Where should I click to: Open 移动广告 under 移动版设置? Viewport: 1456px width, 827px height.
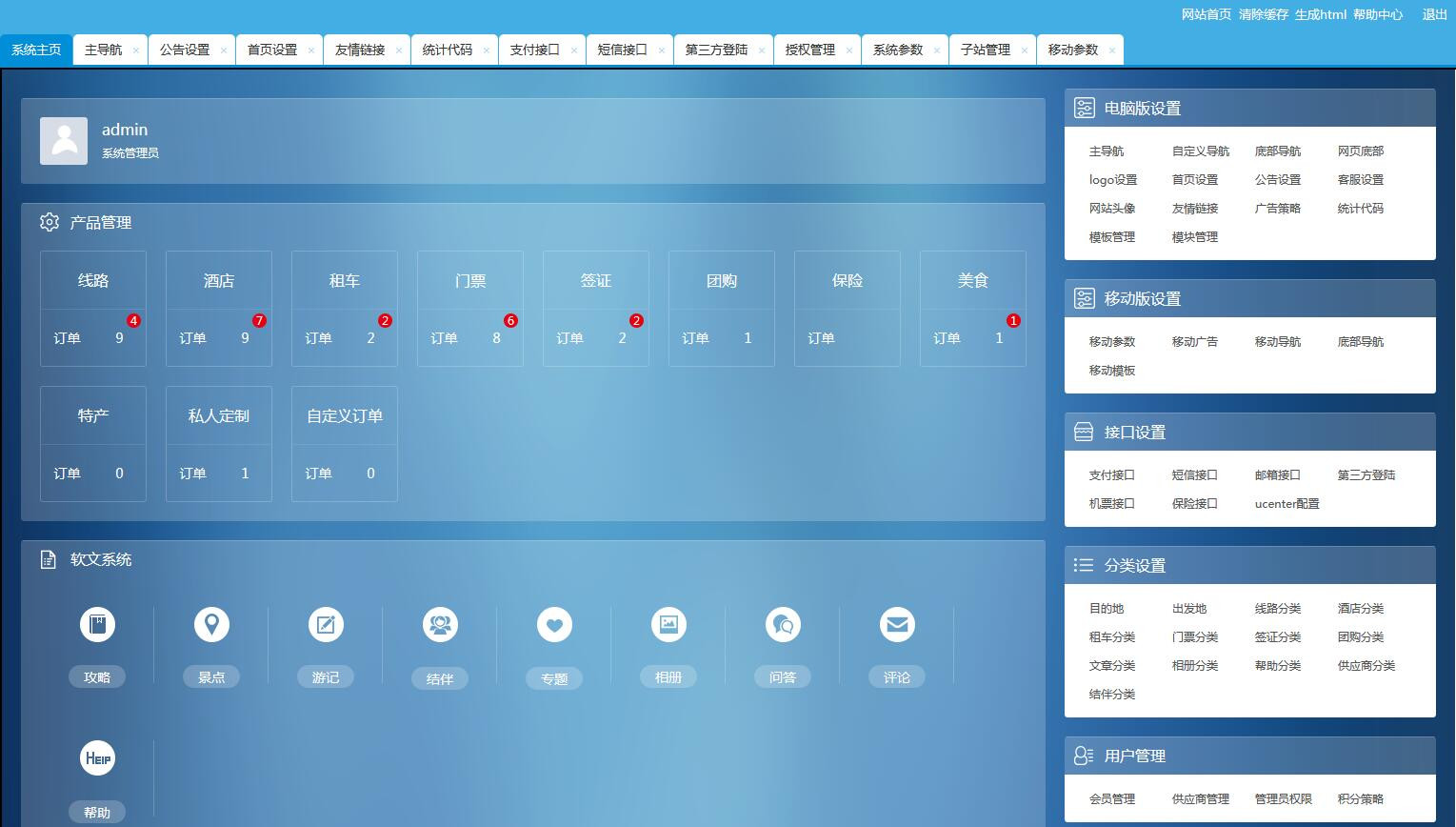(1195, 342)
